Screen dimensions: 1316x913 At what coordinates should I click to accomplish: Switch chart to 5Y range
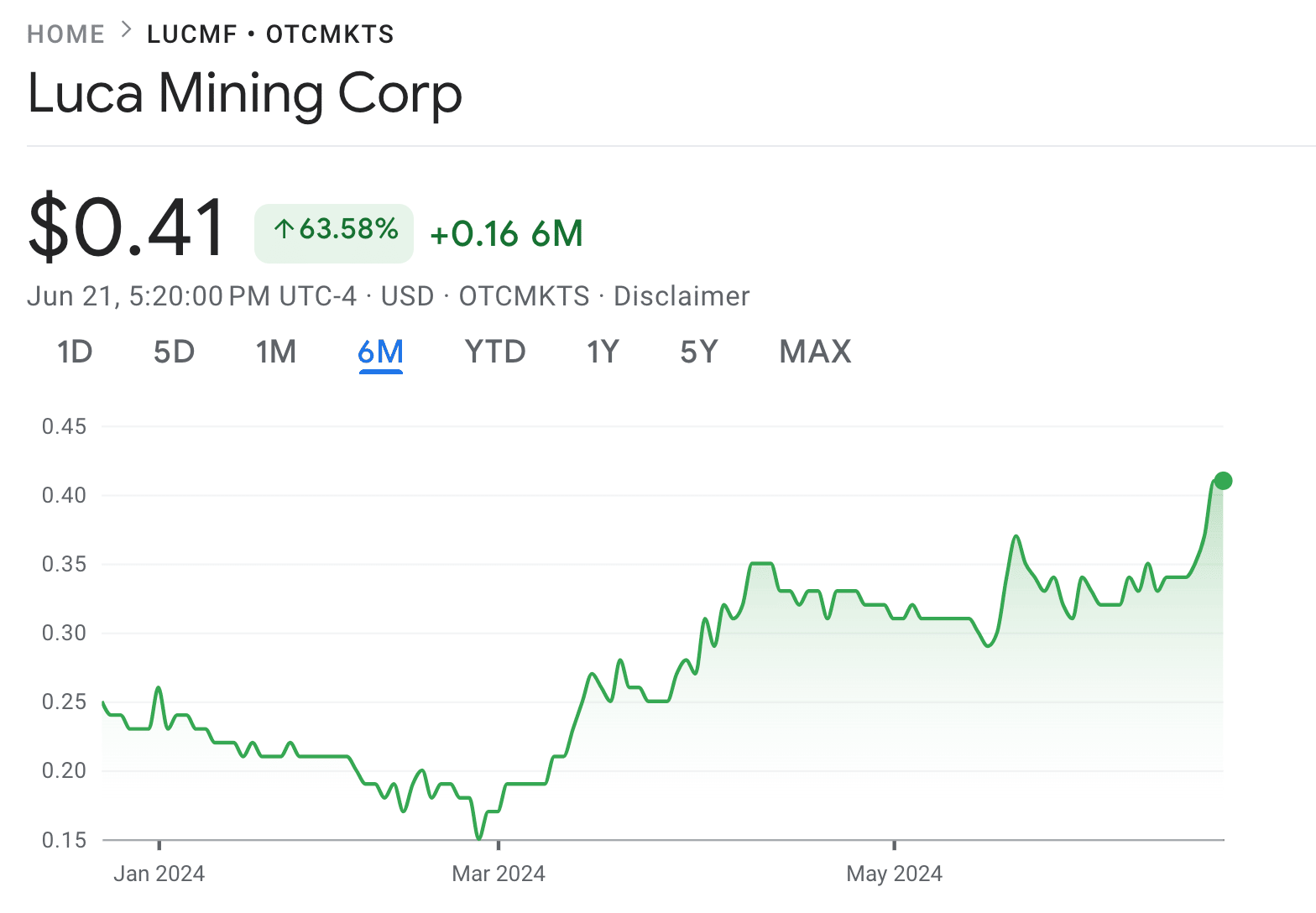[x=699, y=352]
